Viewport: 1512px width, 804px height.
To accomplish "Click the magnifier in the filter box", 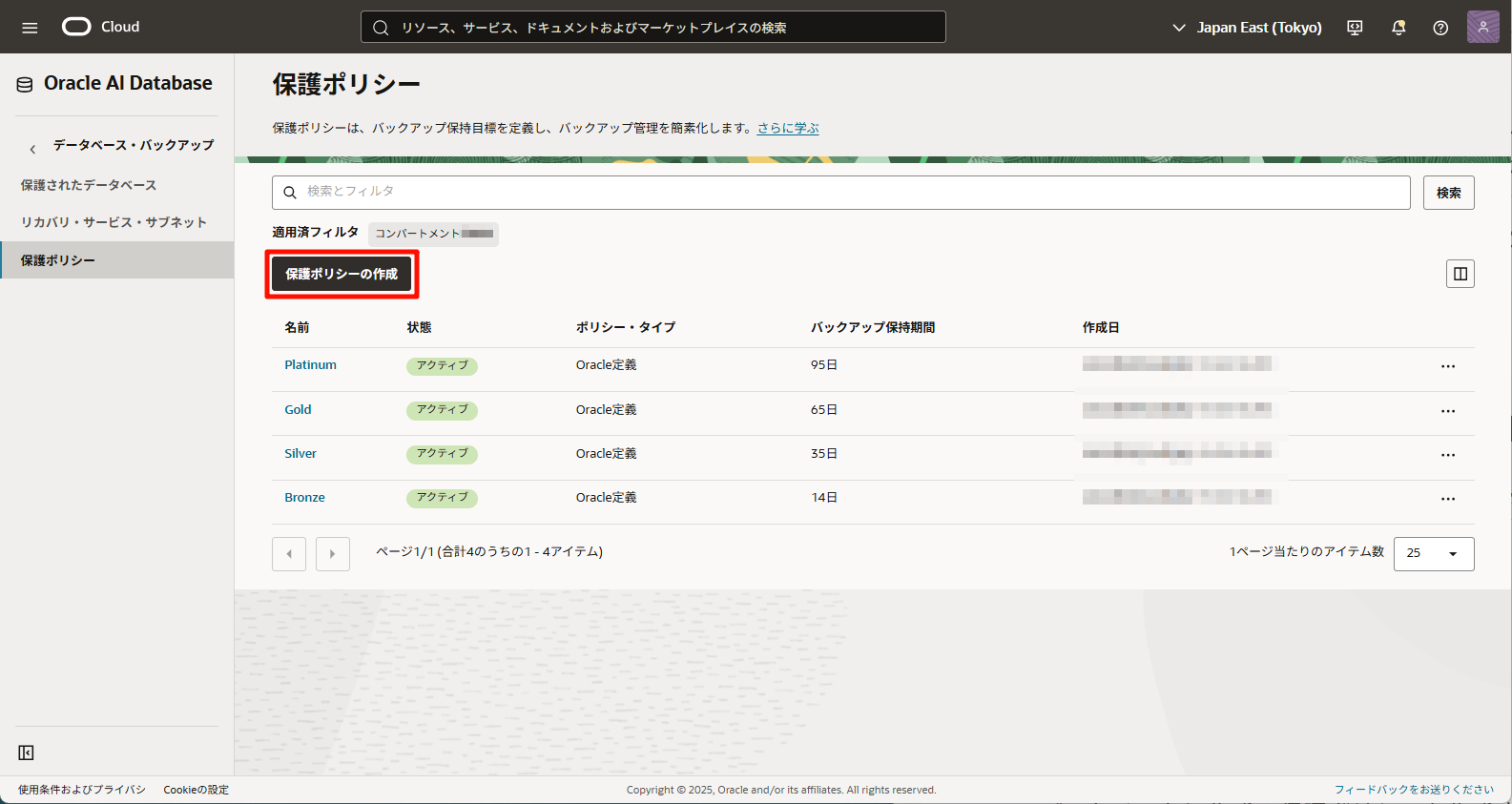I will 290,193.
